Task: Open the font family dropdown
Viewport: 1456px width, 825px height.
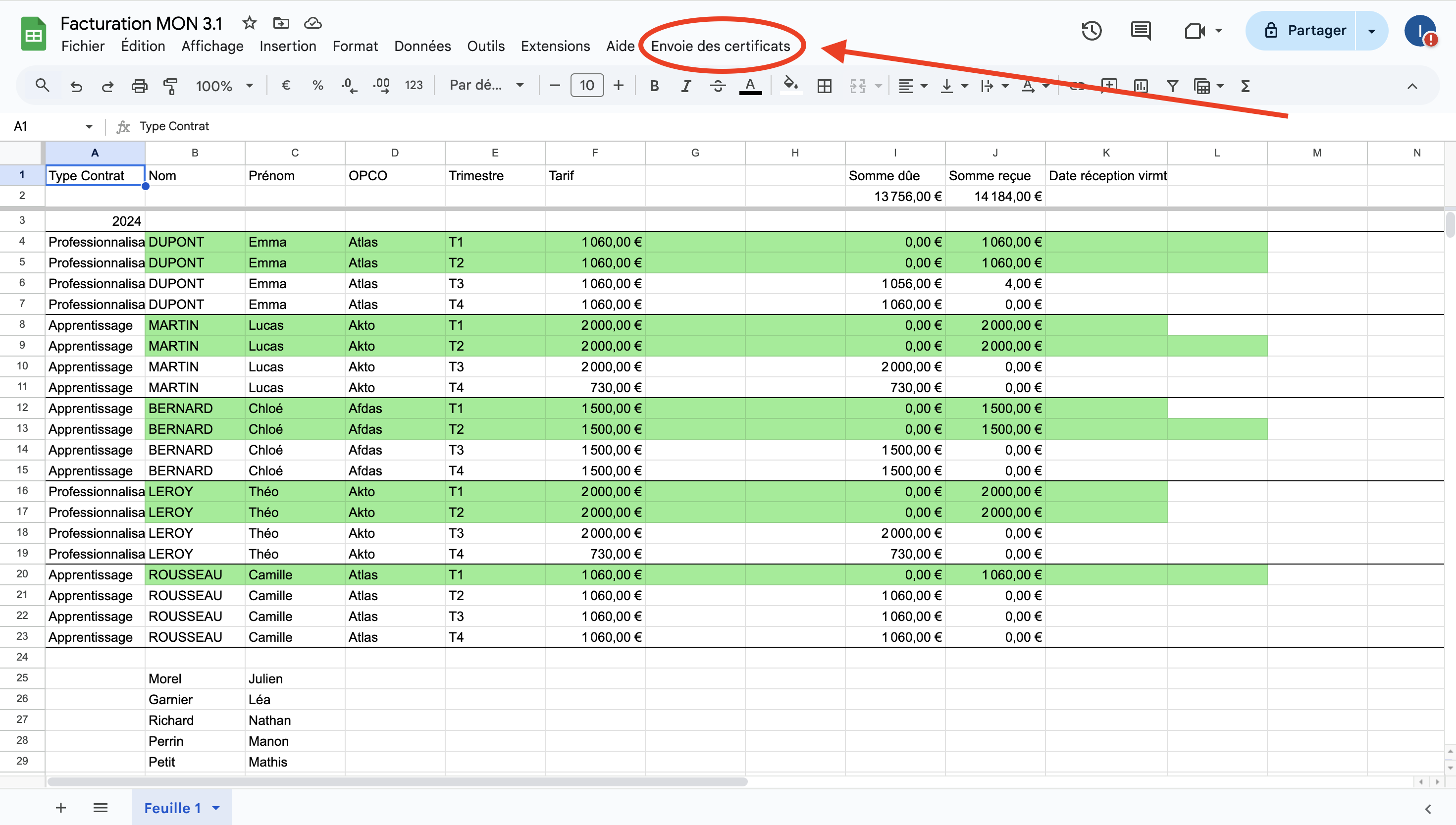Action: 485,86
